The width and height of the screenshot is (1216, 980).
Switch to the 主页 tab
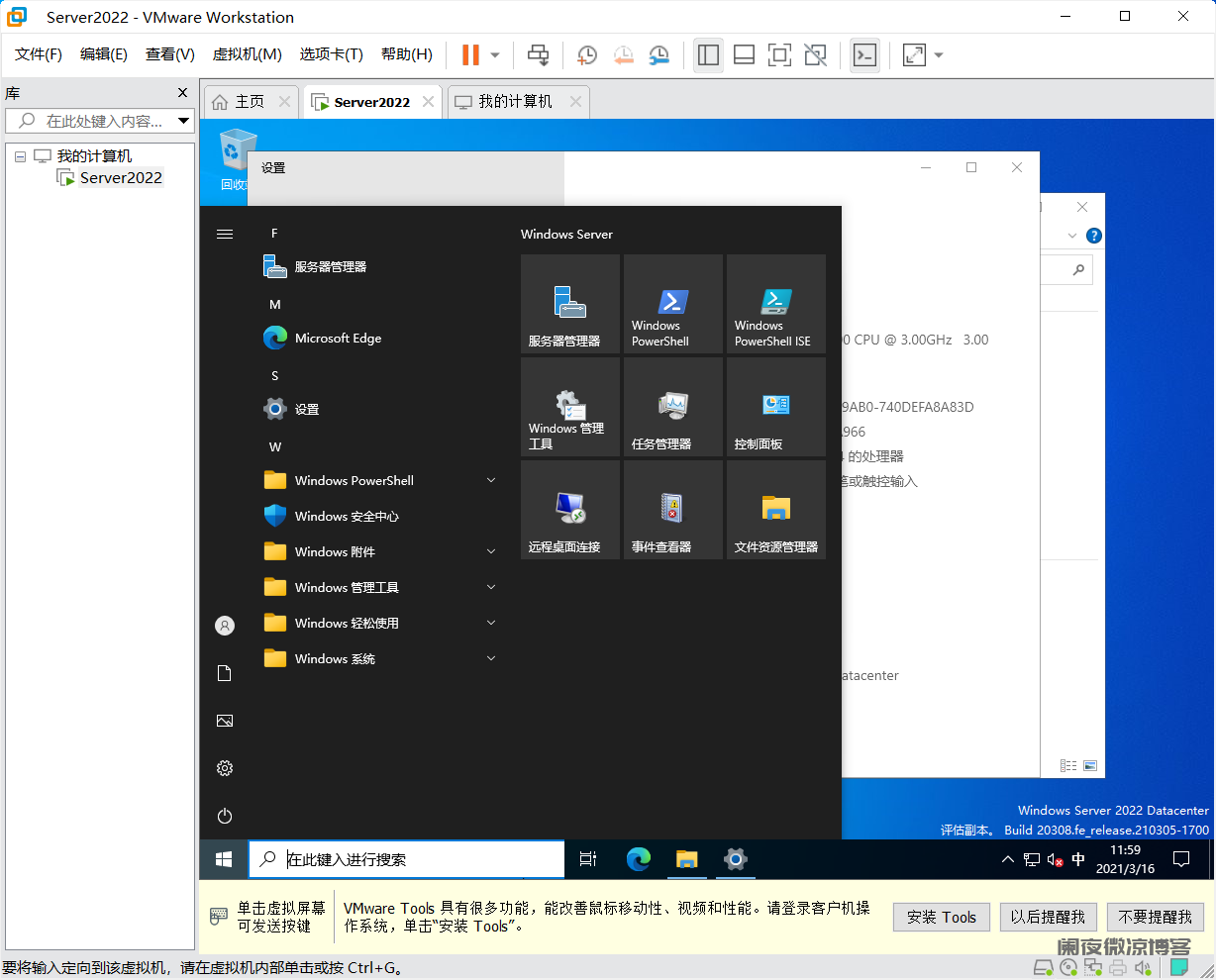(x=250, y=100)
